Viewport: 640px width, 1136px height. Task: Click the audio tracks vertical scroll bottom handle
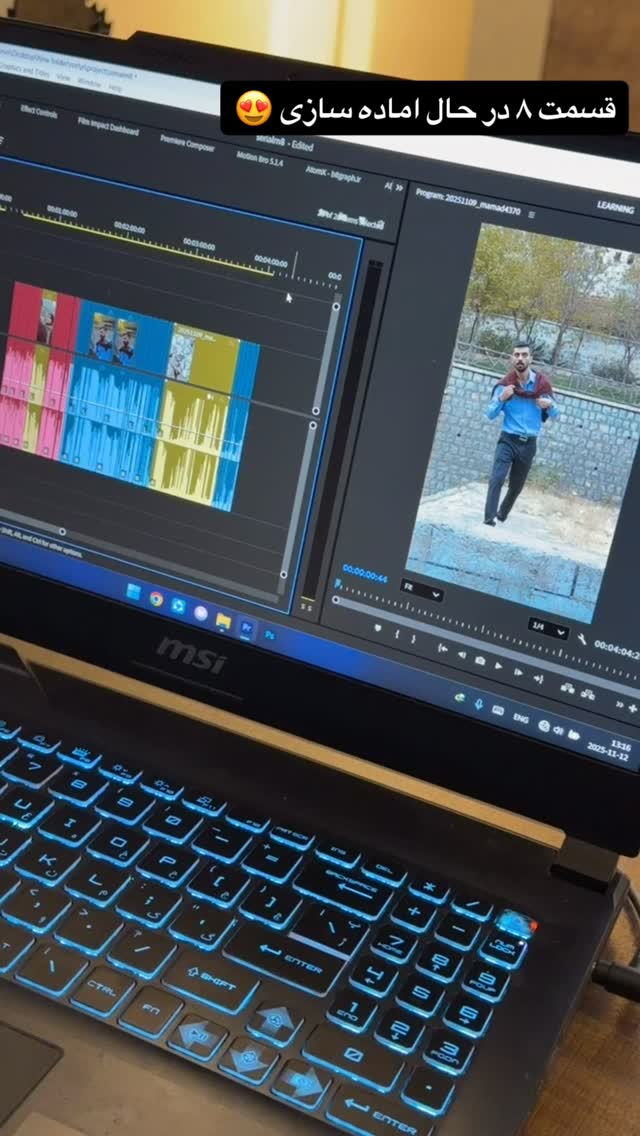(x=283, y=575)
